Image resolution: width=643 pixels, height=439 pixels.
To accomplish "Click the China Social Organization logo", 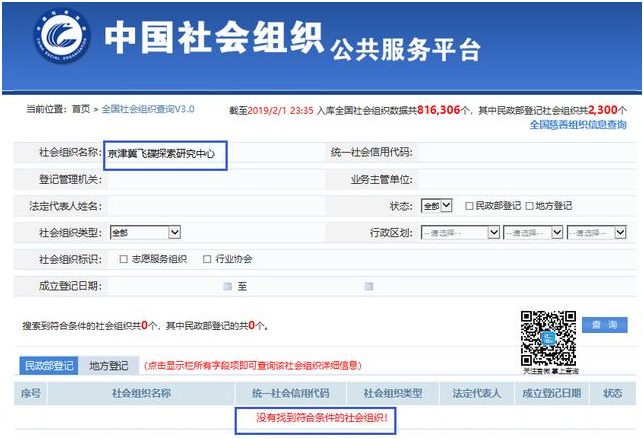I will click(x=62, y=36).
